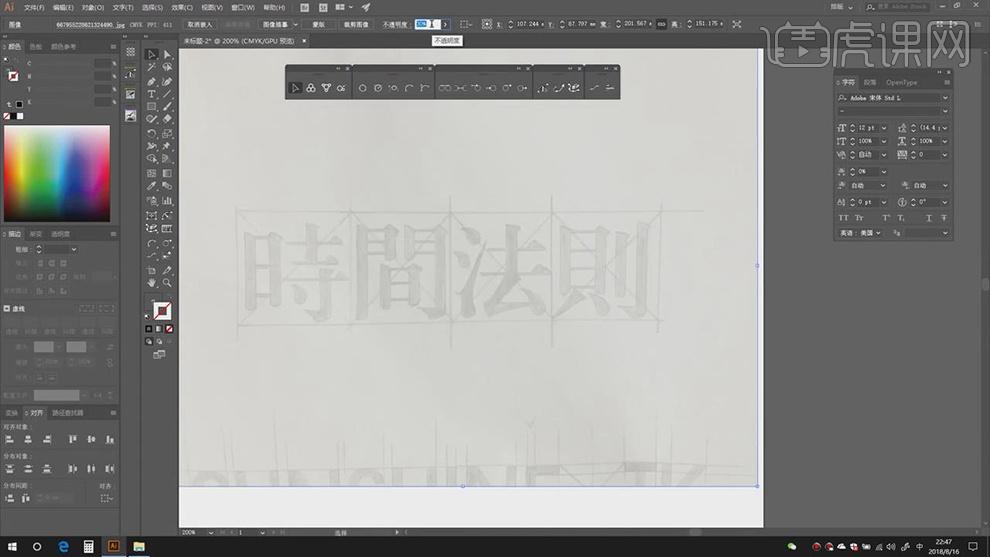Click the 蒙版 button

click(318, 24)
